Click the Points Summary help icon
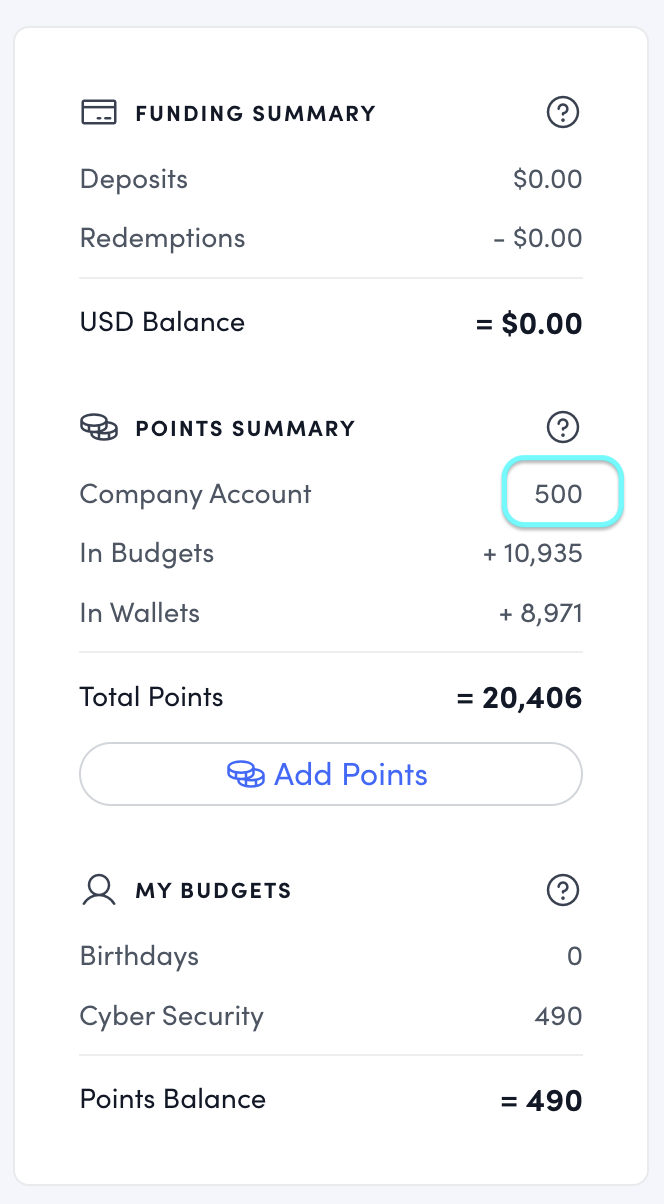The image size is (664, 1204). tap(563, 428)
